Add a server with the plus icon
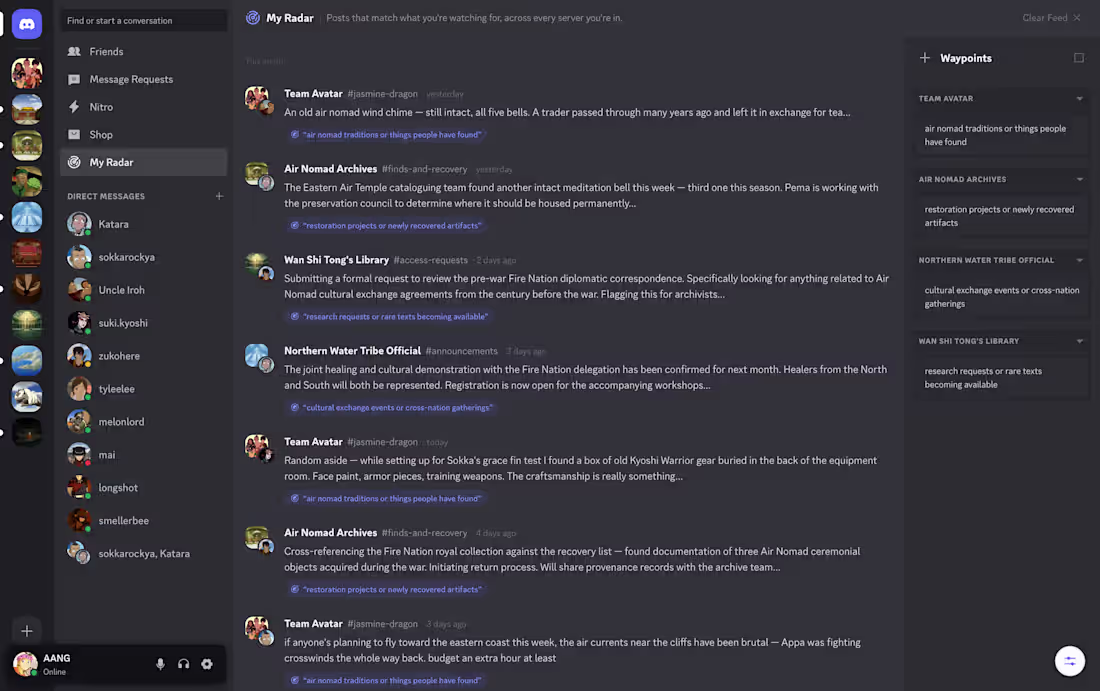The height and width of the screenshot is (691, 1100). pos(27,631)
